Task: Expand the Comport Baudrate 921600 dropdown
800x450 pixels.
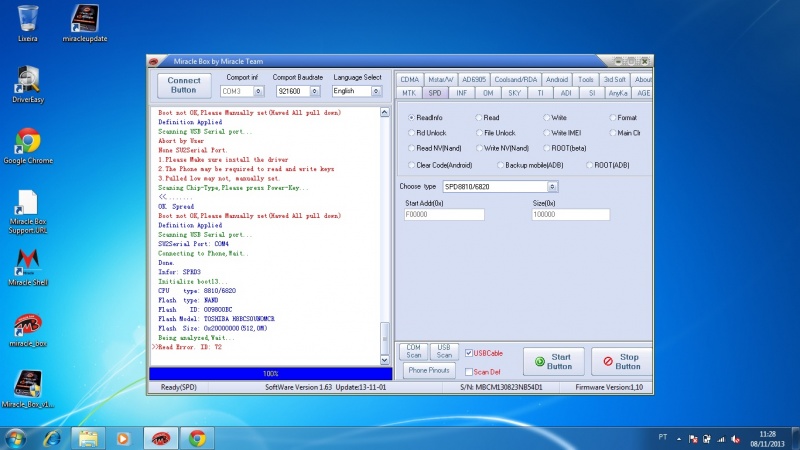Action: click(314, 91)
